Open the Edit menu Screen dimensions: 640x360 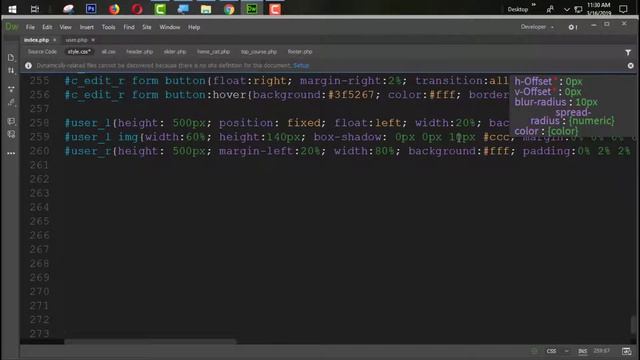tap(47, 27)
